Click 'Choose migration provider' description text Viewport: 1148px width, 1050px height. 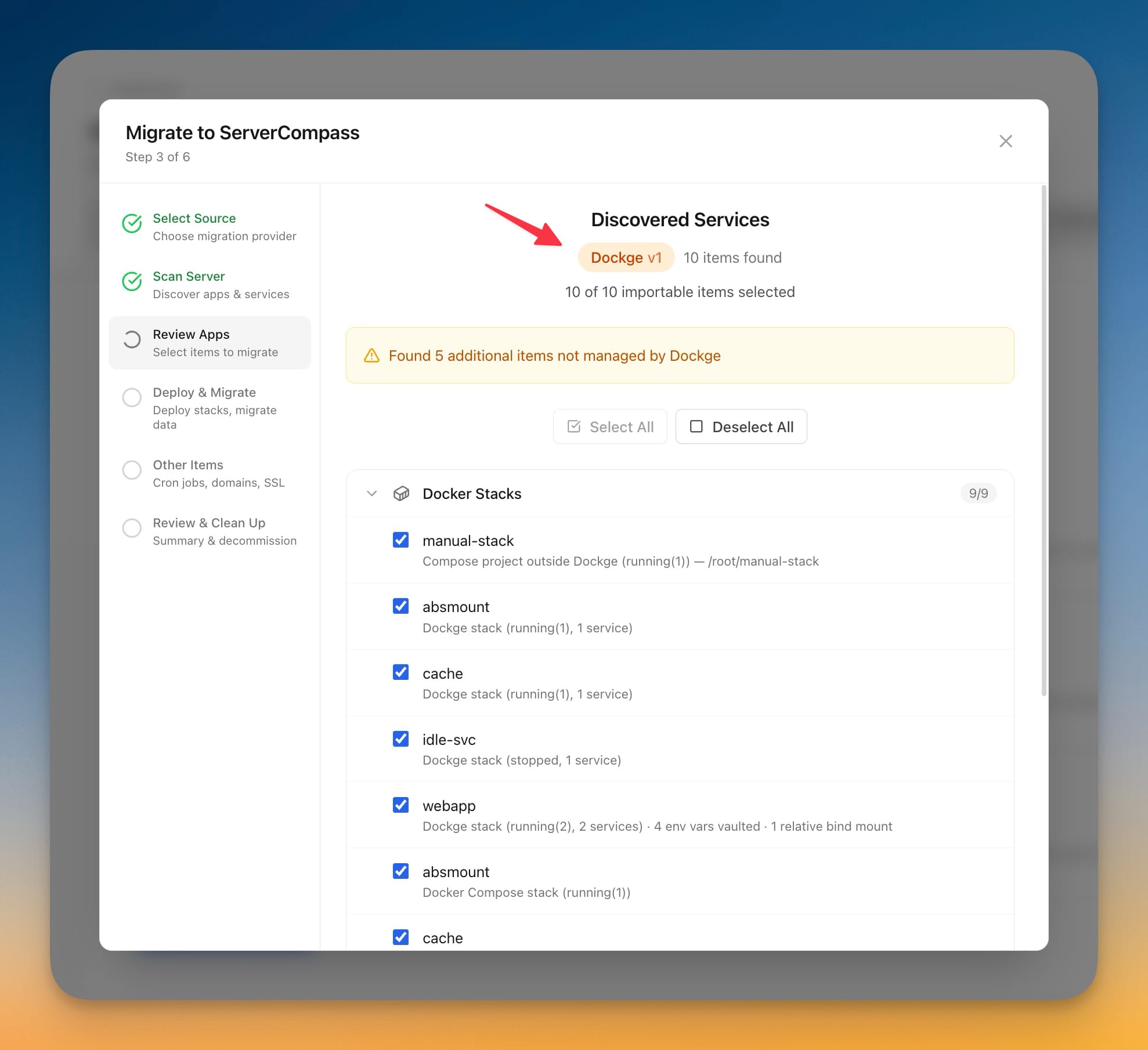pos(225,237)
